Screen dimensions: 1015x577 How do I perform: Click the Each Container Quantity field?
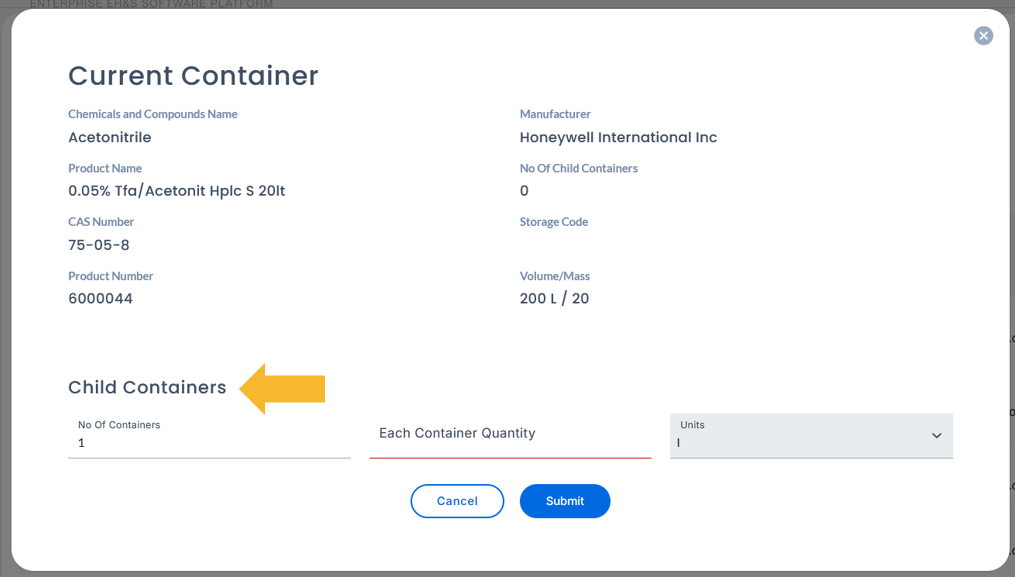point(510,436)
